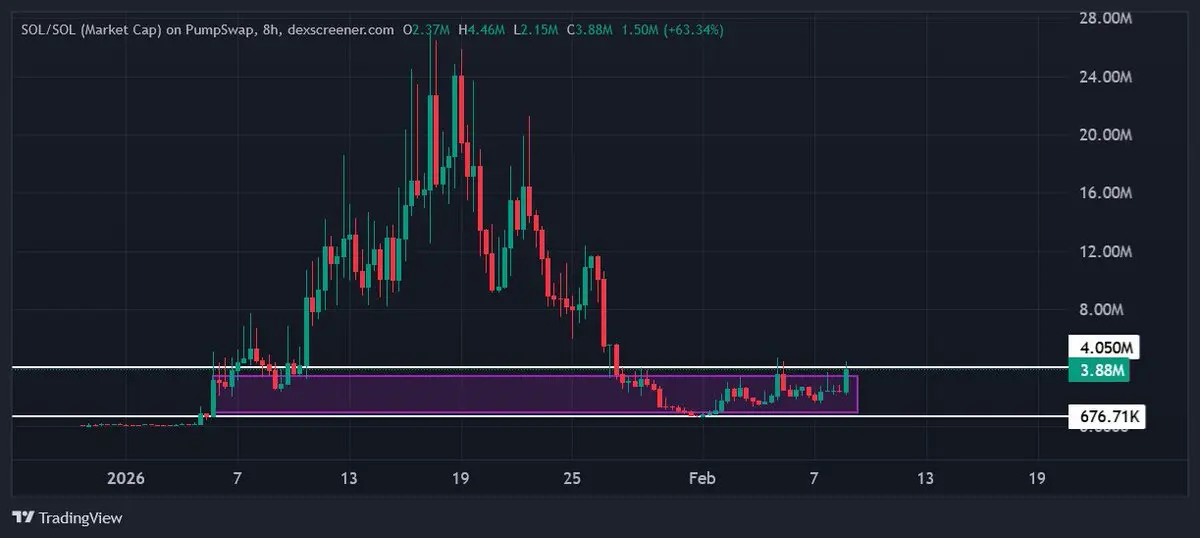Click the open value O2.37M

(427, 30)
